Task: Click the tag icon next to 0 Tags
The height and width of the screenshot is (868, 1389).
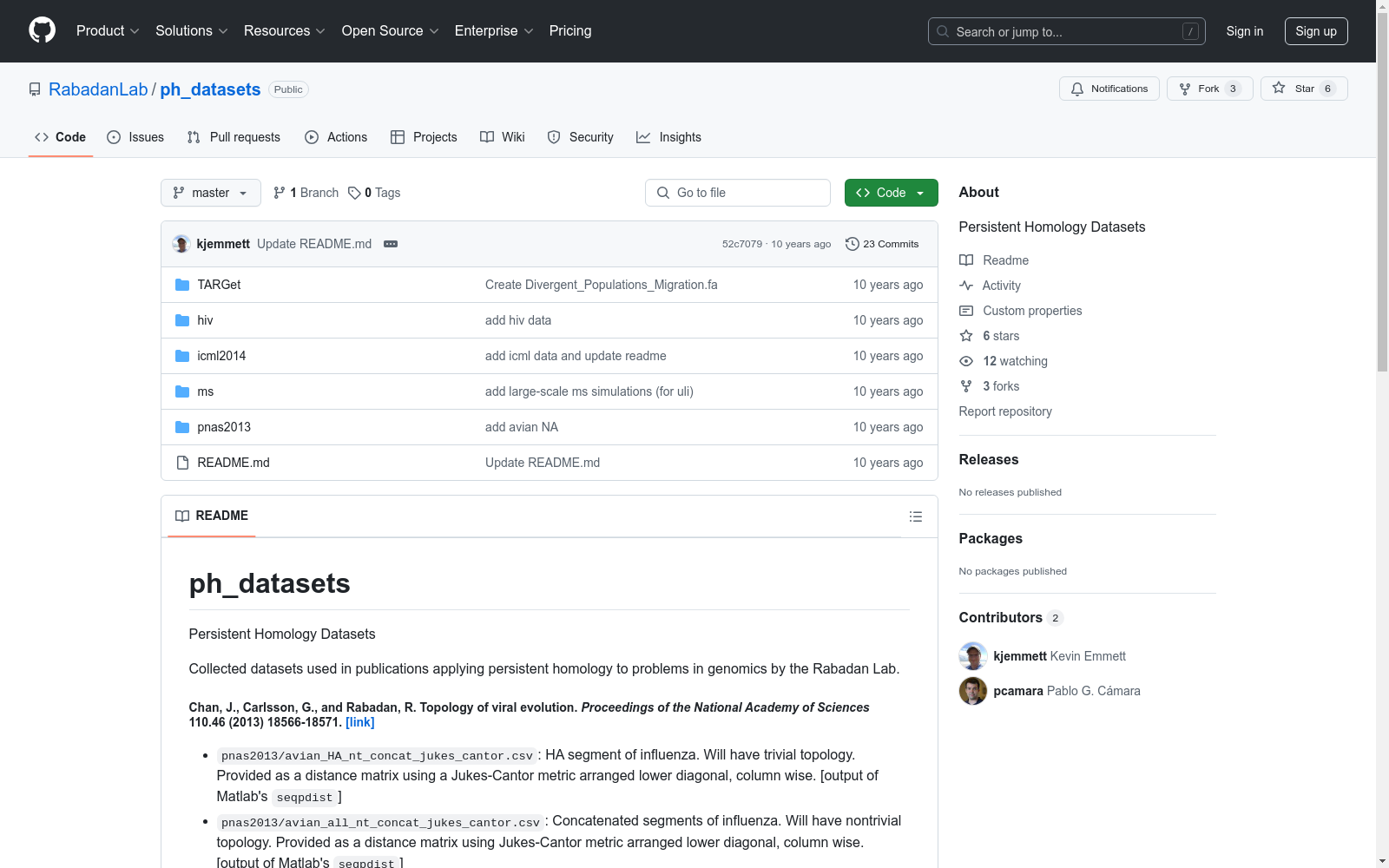Action: point(354,193)
